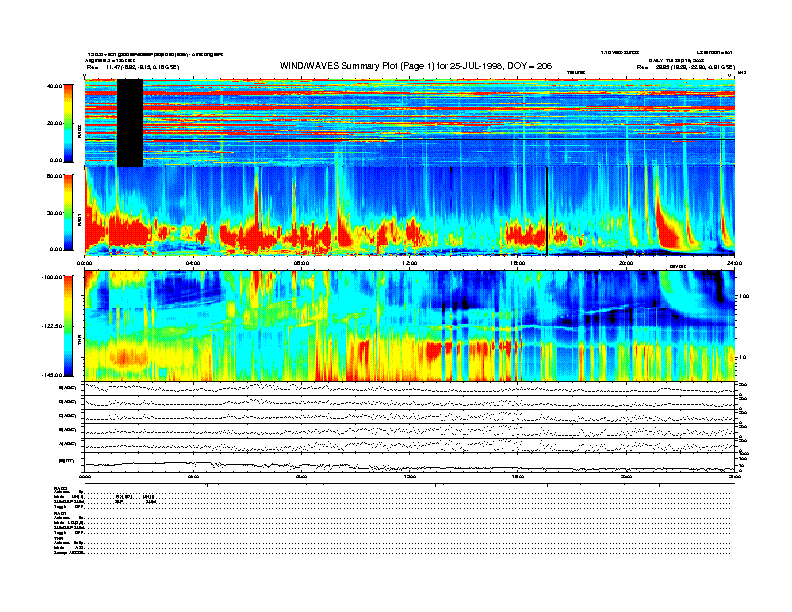Click the top spectrogram's rainbow color bar
Viewport: 792px width, 612px height.
pos(68,123)
